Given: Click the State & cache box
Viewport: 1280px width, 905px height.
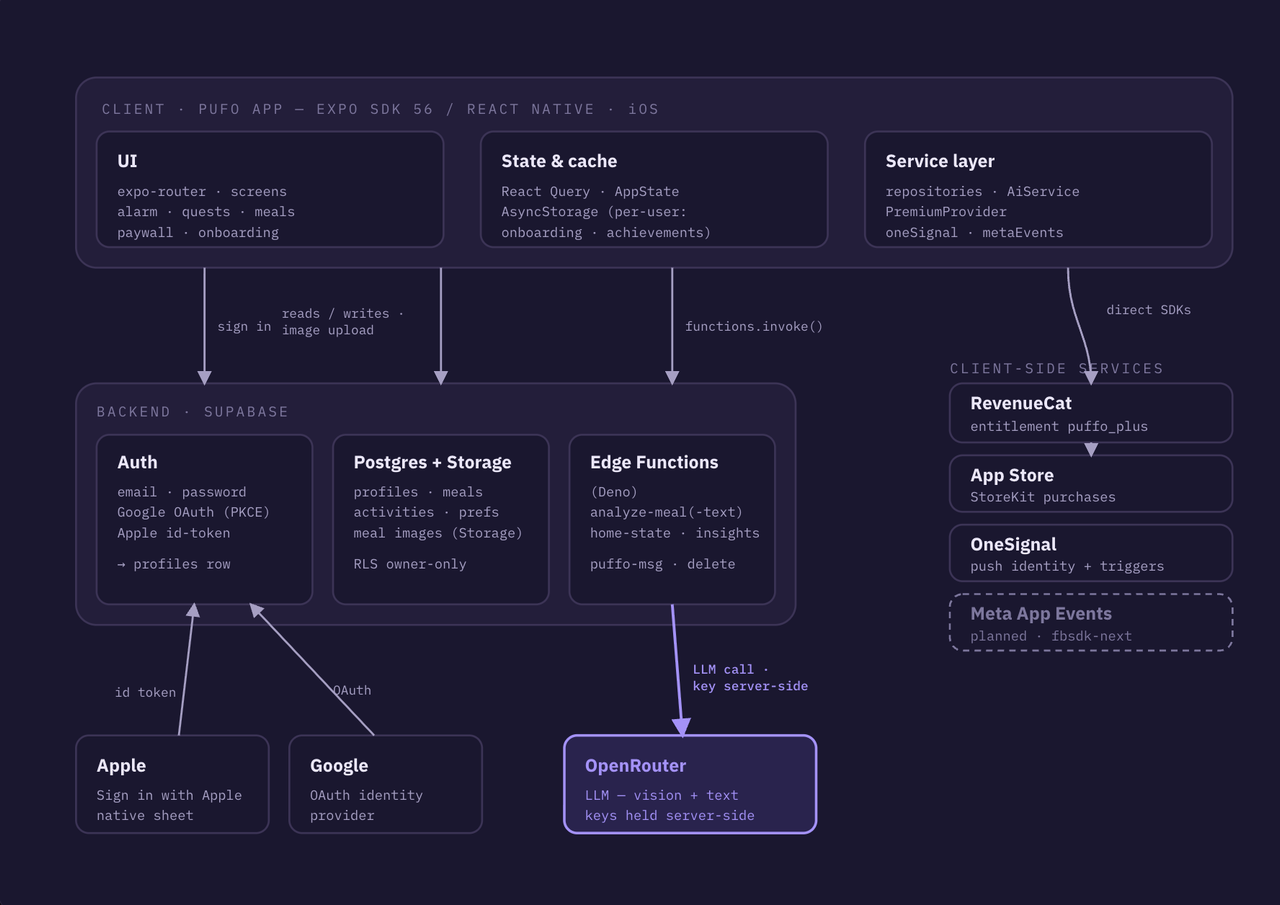Looking at the screenshot, I should (x=654, y=189).
